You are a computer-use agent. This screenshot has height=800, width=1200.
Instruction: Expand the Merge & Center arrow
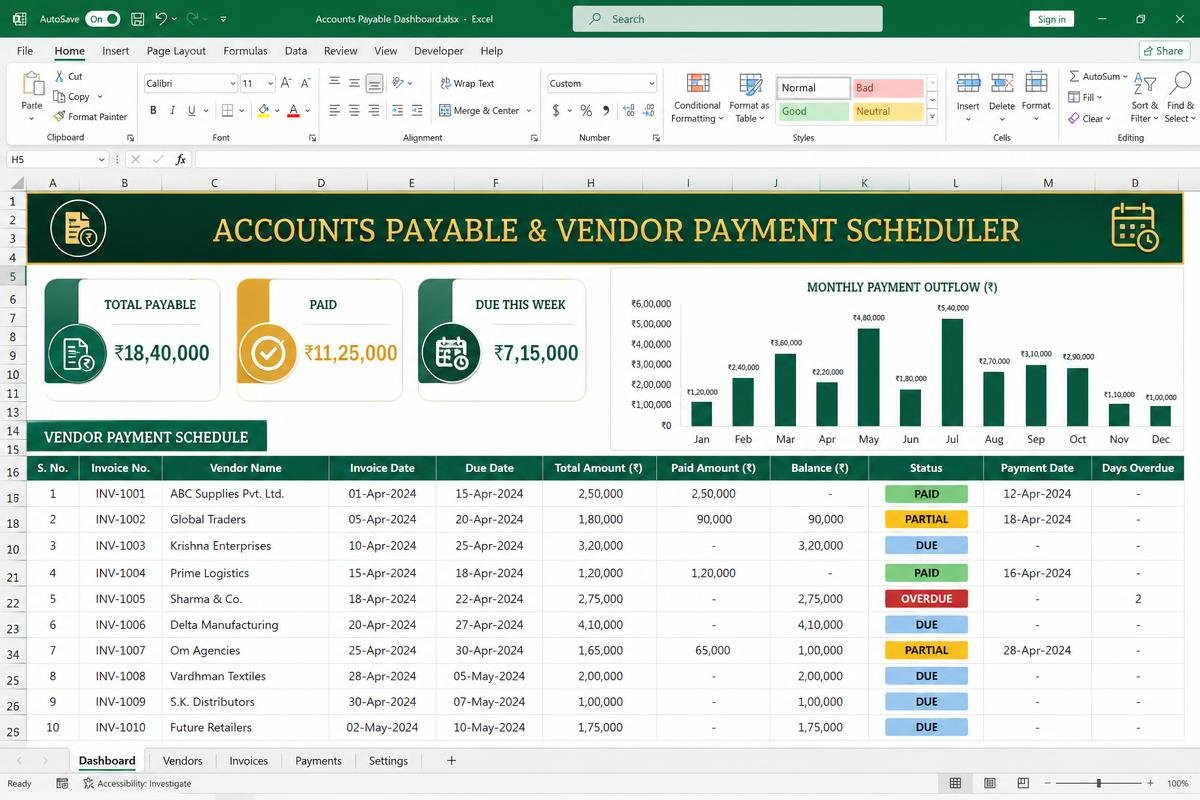pos(529,111)
